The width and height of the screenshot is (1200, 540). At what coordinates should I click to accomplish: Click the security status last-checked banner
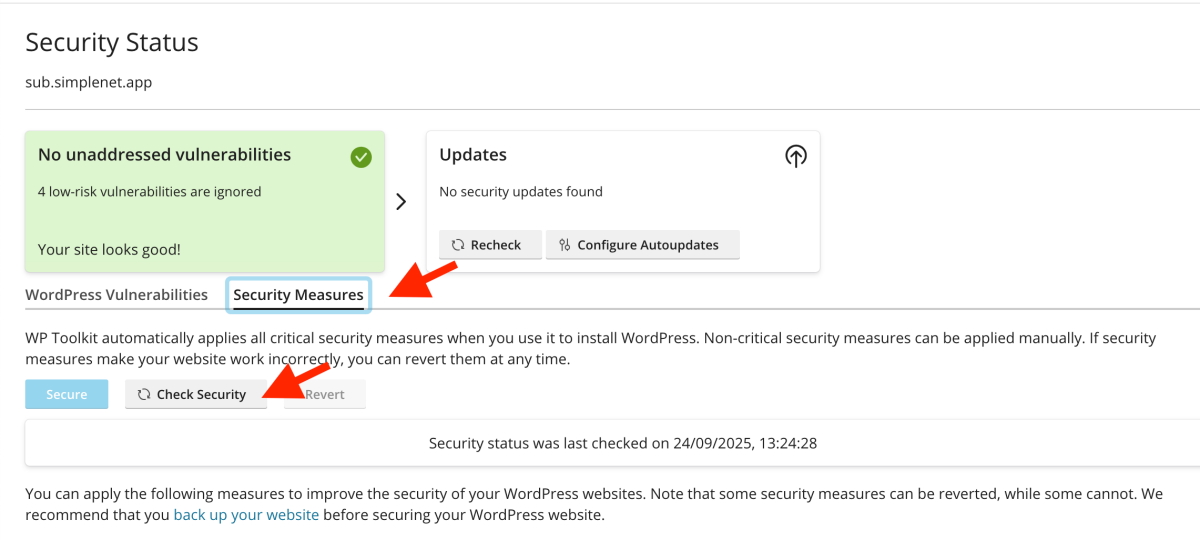point(622,443)
